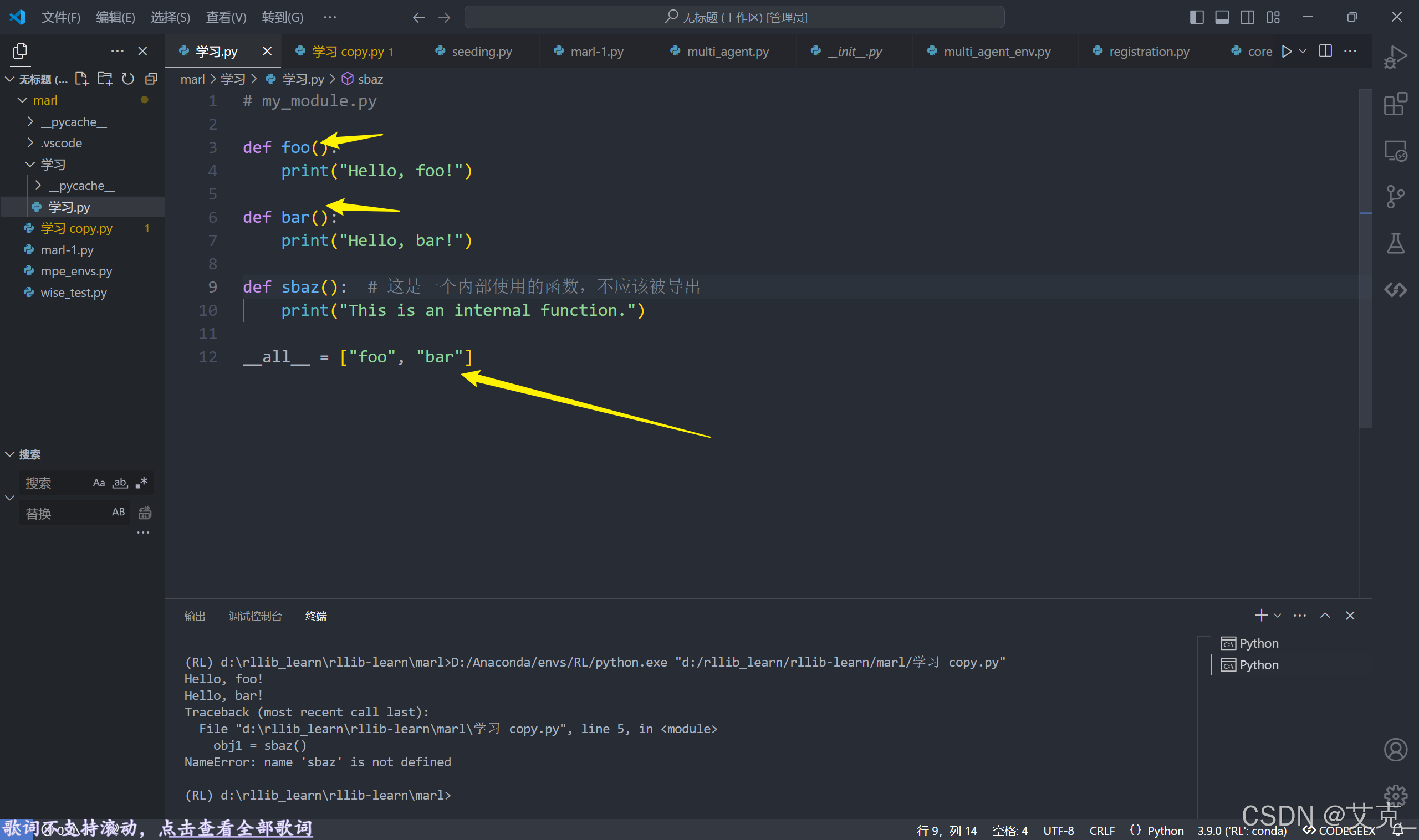Toggle Match Case in search box
Screen dimensions: 1419x840
coord(99,483)
